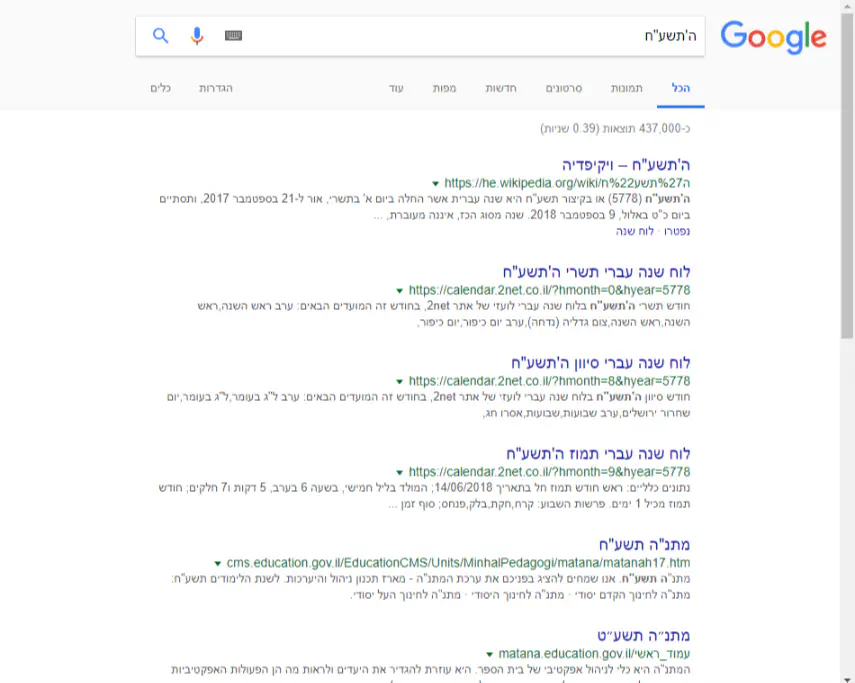This screenshot has width=855, height=683.
Task: Open the סרטונים (Videos) tab
Action: [x=564, y=88]
